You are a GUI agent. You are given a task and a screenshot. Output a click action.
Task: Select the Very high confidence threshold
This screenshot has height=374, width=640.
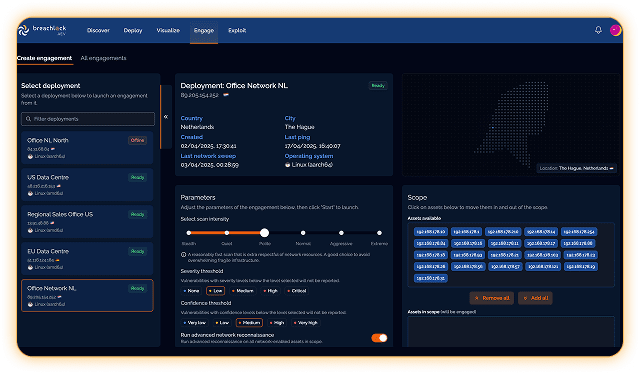306,323
